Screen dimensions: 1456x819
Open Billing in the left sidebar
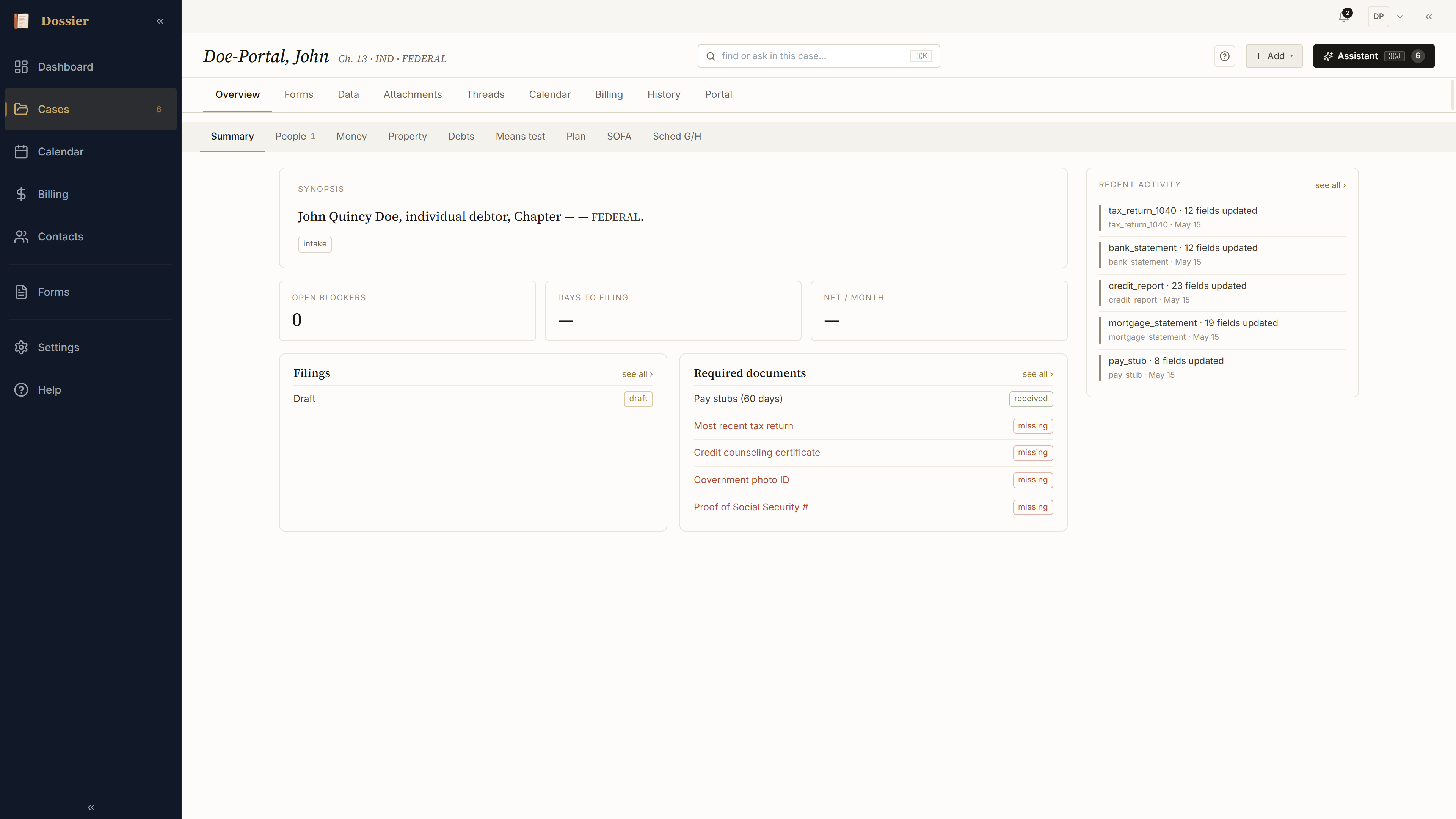click(91, 194)
